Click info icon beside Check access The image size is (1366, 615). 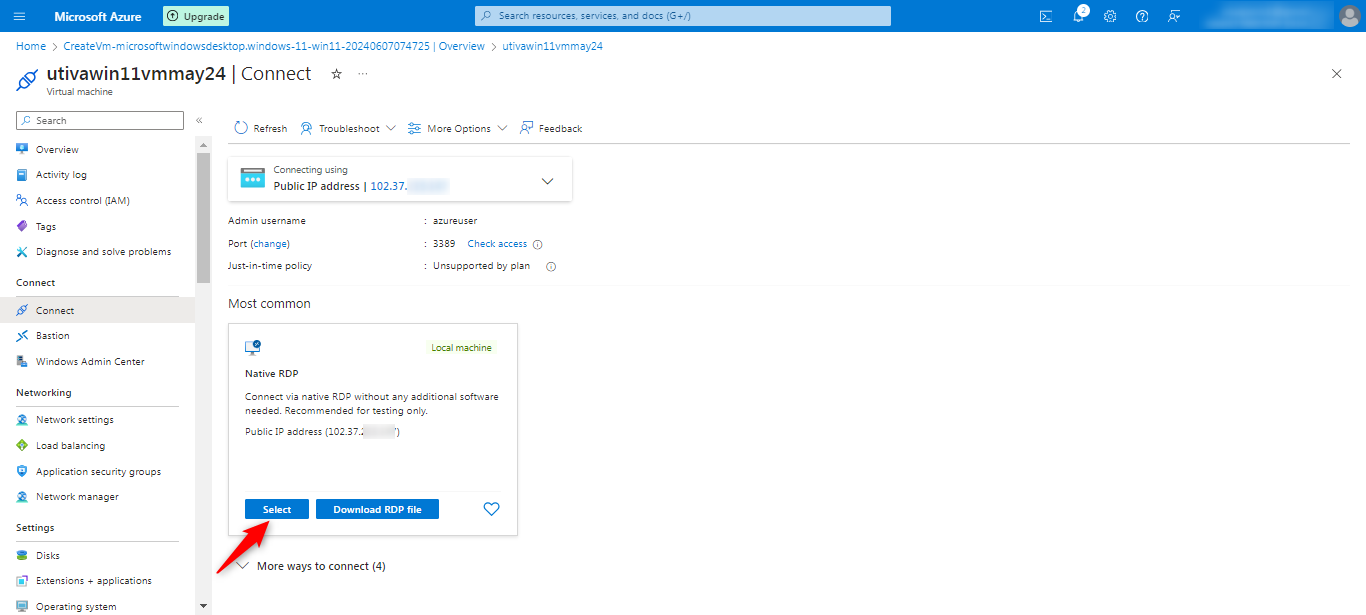click(x=537, y=244)
